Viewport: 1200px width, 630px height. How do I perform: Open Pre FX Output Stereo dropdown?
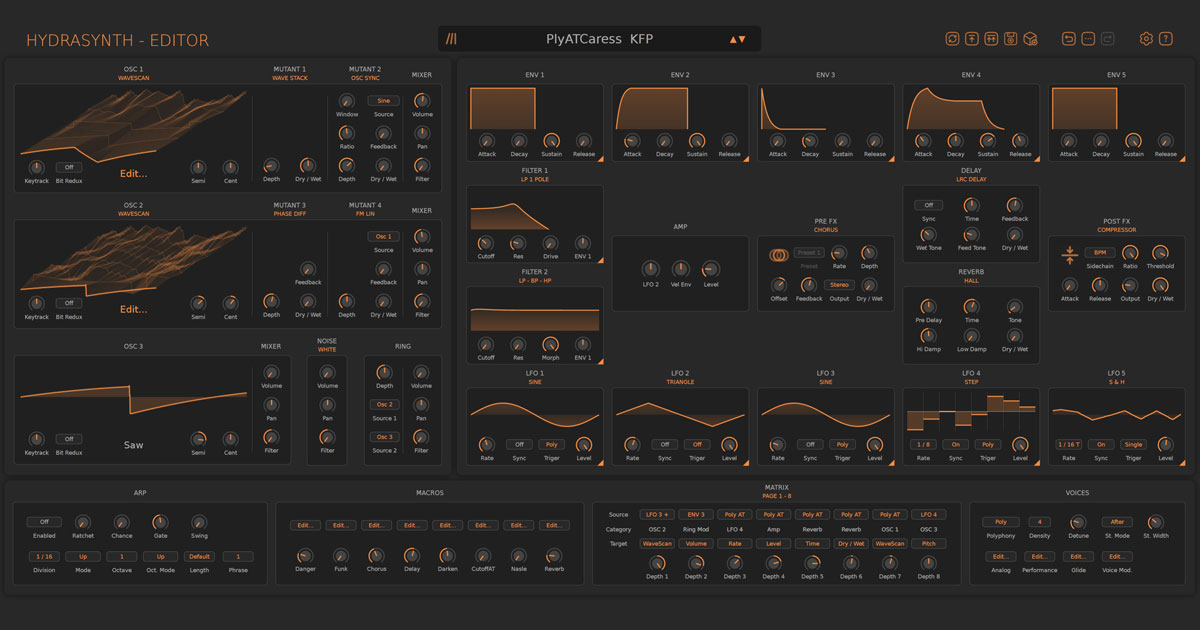click(839, 285)
